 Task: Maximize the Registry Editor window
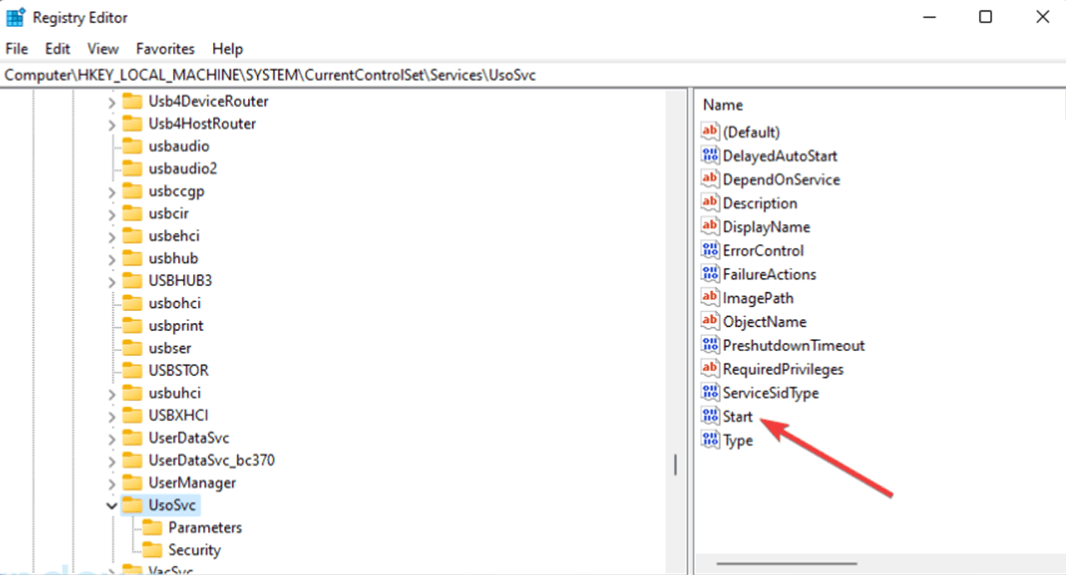tap(985, 17)
